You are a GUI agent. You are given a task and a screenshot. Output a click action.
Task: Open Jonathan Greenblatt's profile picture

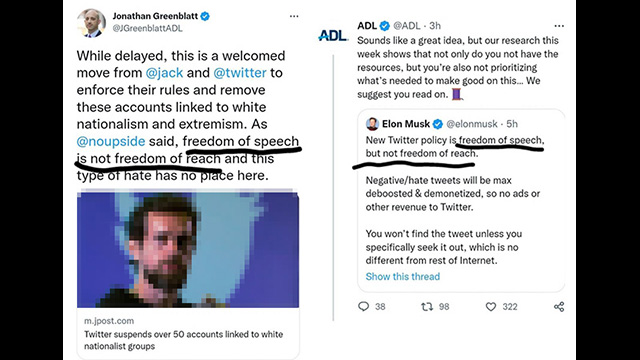click(x=91, y=23)
